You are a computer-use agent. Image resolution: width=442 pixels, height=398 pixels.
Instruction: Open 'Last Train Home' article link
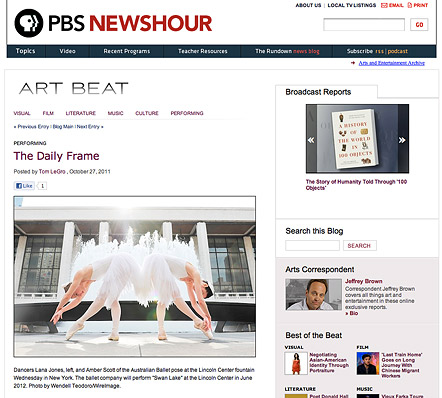point(401,365)
